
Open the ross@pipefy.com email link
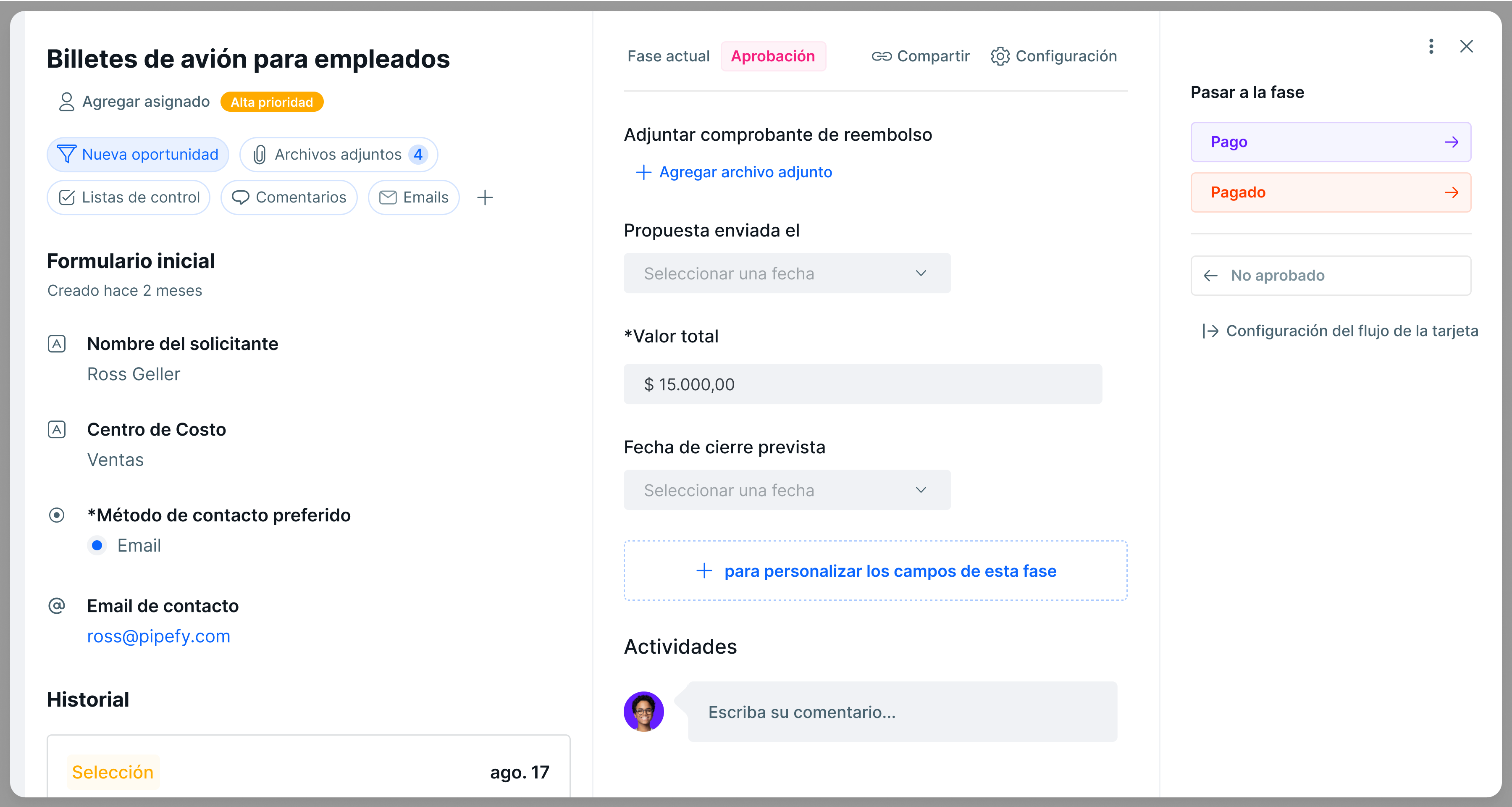coord(158,636)
